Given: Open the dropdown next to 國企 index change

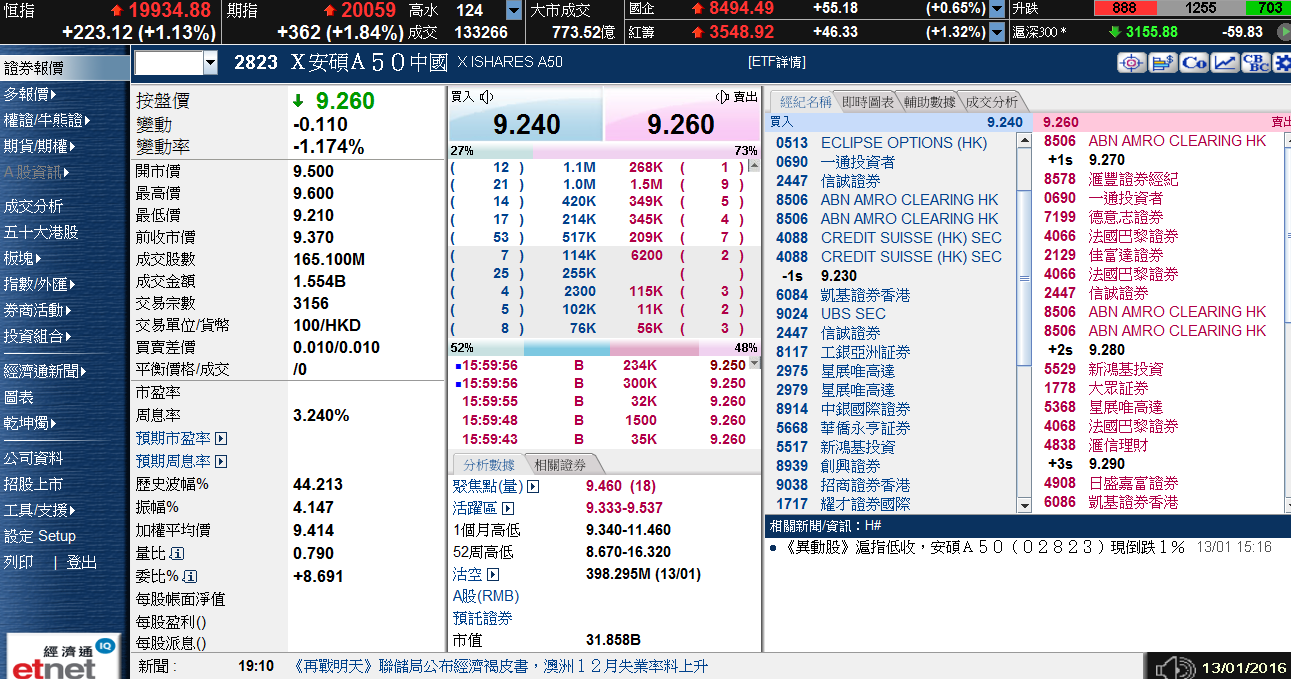Looking at the screenshot, I should pos(997,9).
